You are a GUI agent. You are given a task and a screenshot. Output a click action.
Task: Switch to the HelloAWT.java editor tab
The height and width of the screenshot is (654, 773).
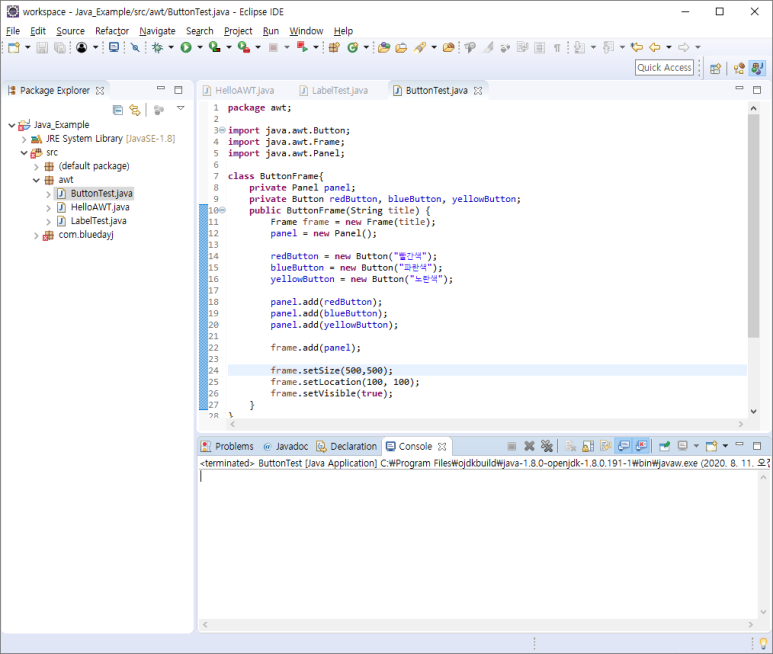tap(244, 90)
